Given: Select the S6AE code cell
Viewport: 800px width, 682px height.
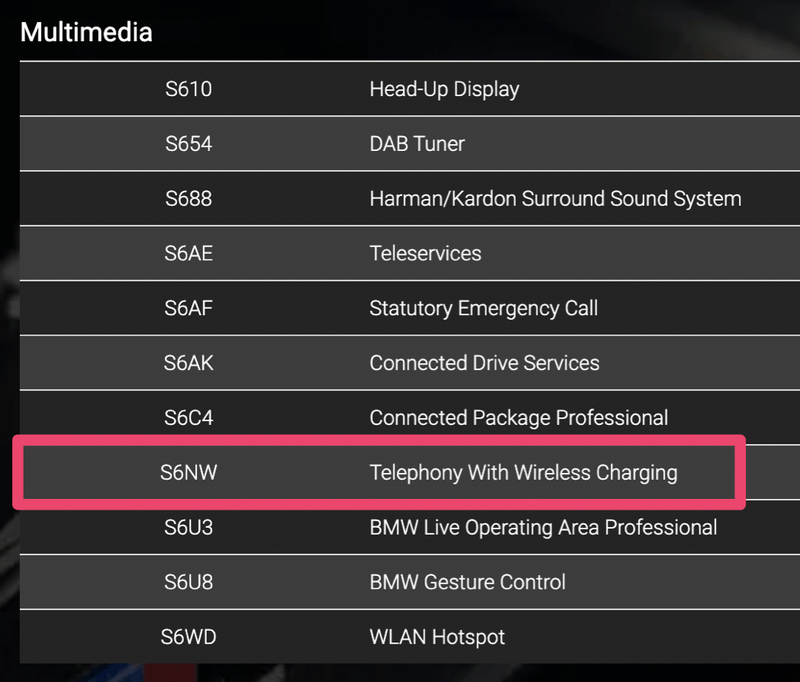Looking at the screenshot, I should [x=188, y=254].
